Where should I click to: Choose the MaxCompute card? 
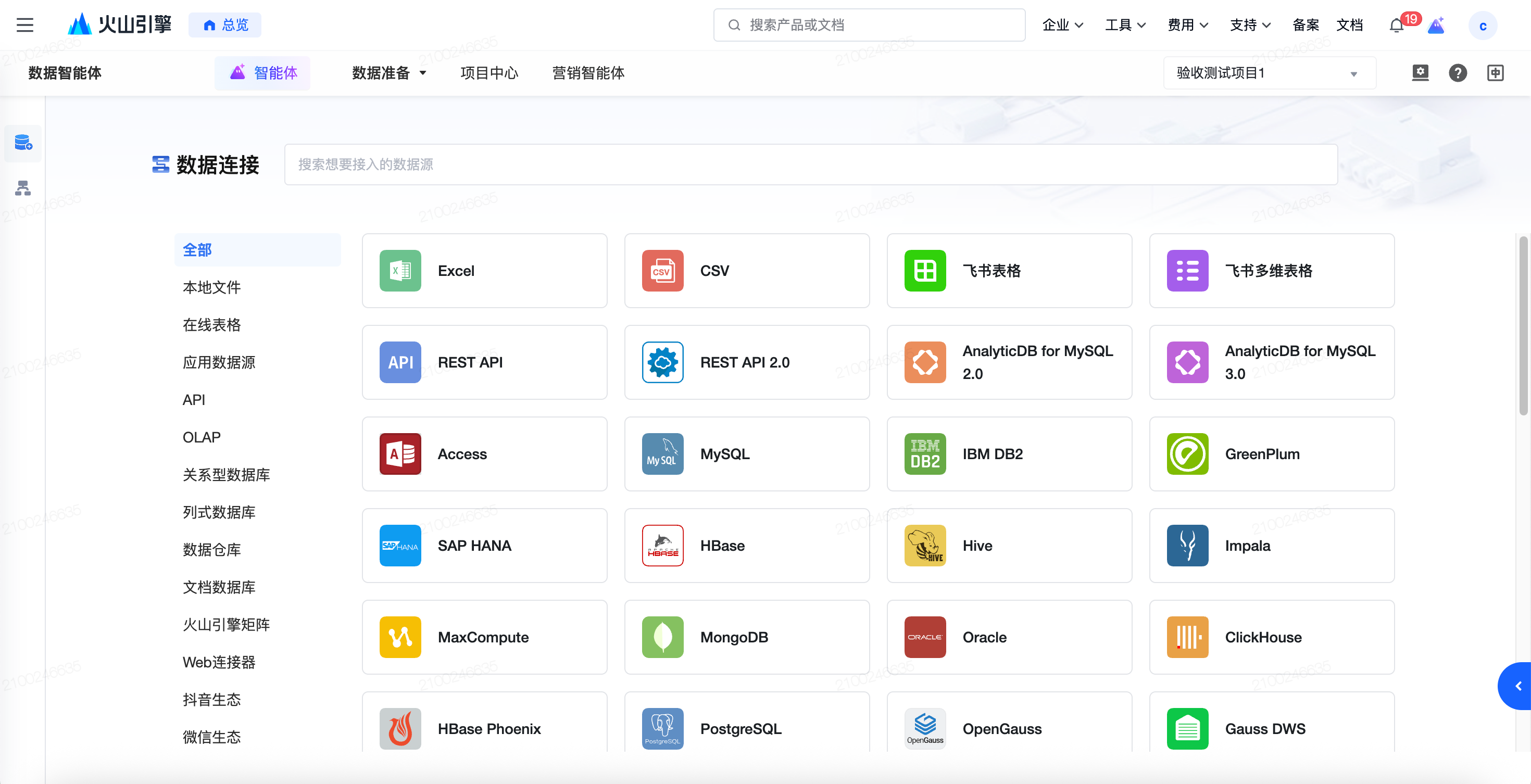pyautogui.click(x=484, y=637)
